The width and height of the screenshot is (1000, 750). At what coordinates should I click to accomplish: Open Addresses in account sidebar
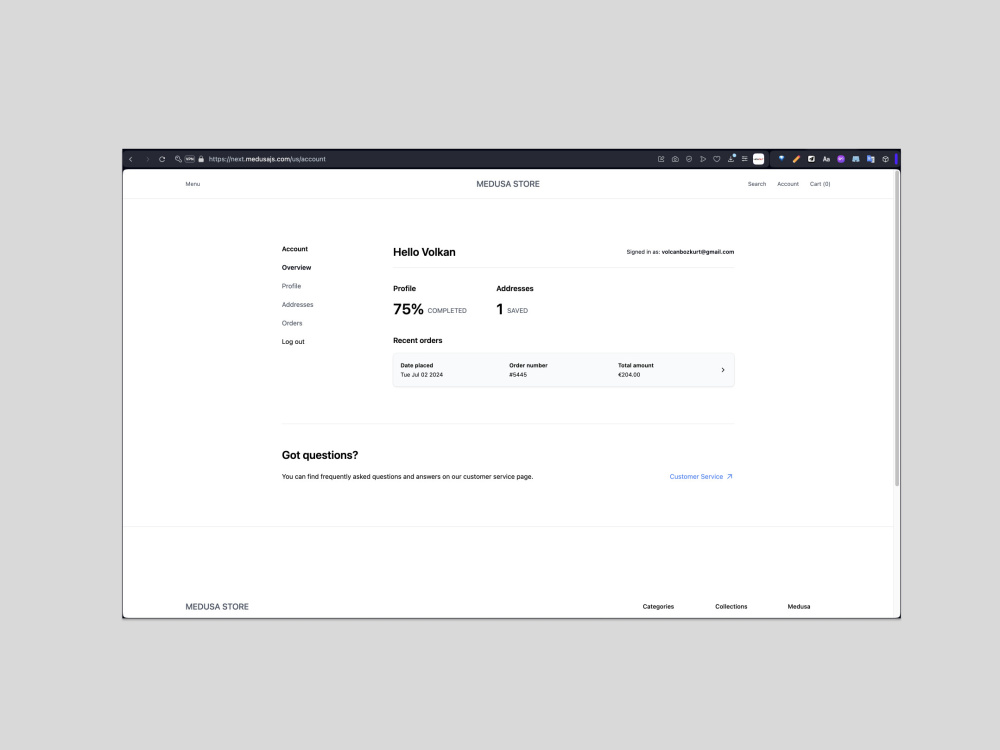click(x=297, y=305)
